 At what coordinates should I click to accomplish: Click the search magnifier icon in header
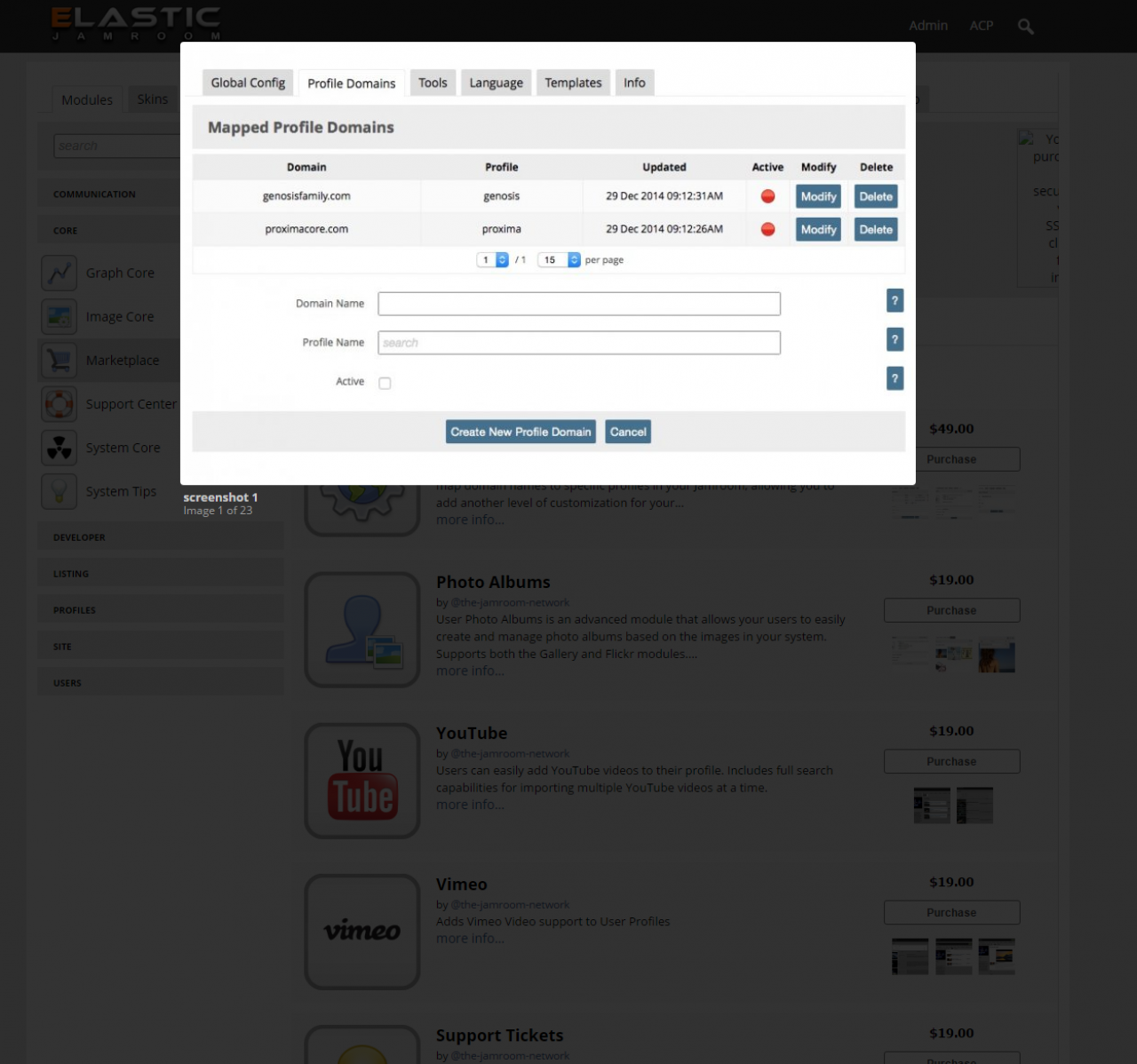1025,27
